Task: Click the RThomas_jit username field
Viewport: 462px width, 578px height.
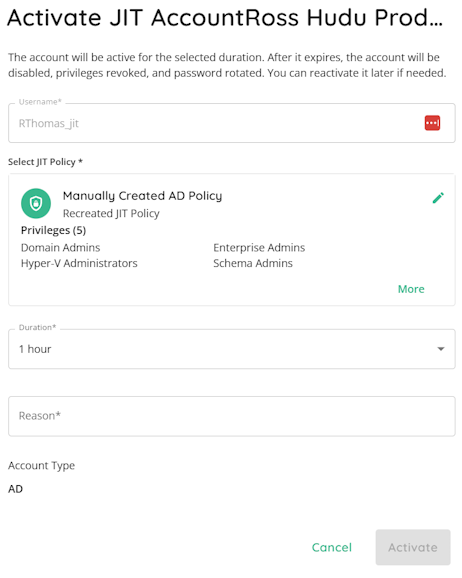Action: click(232, 123)
